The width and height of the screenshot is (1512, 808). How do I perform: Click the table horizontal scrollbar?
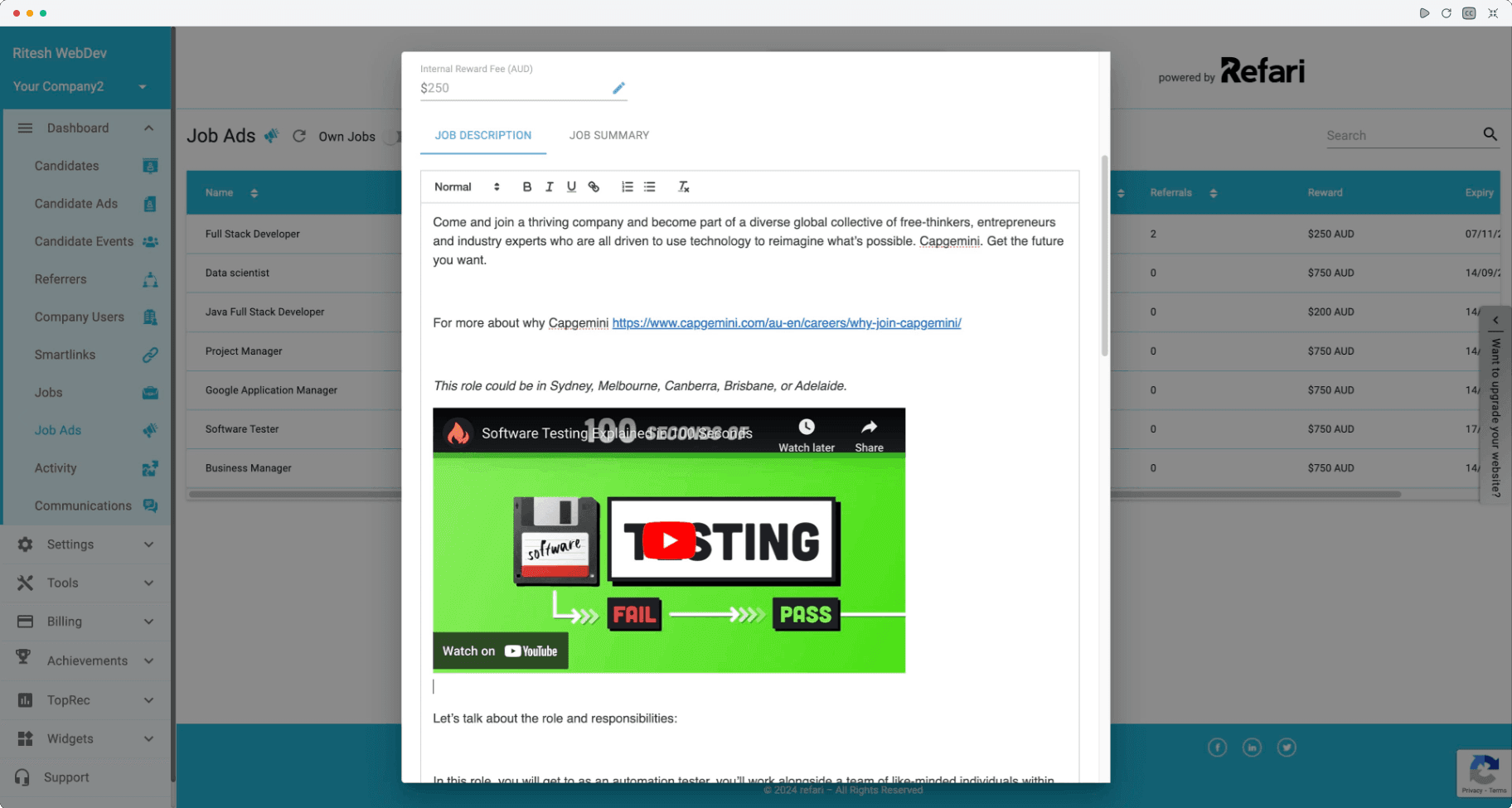pyautogui.click(x=794, y=495)
